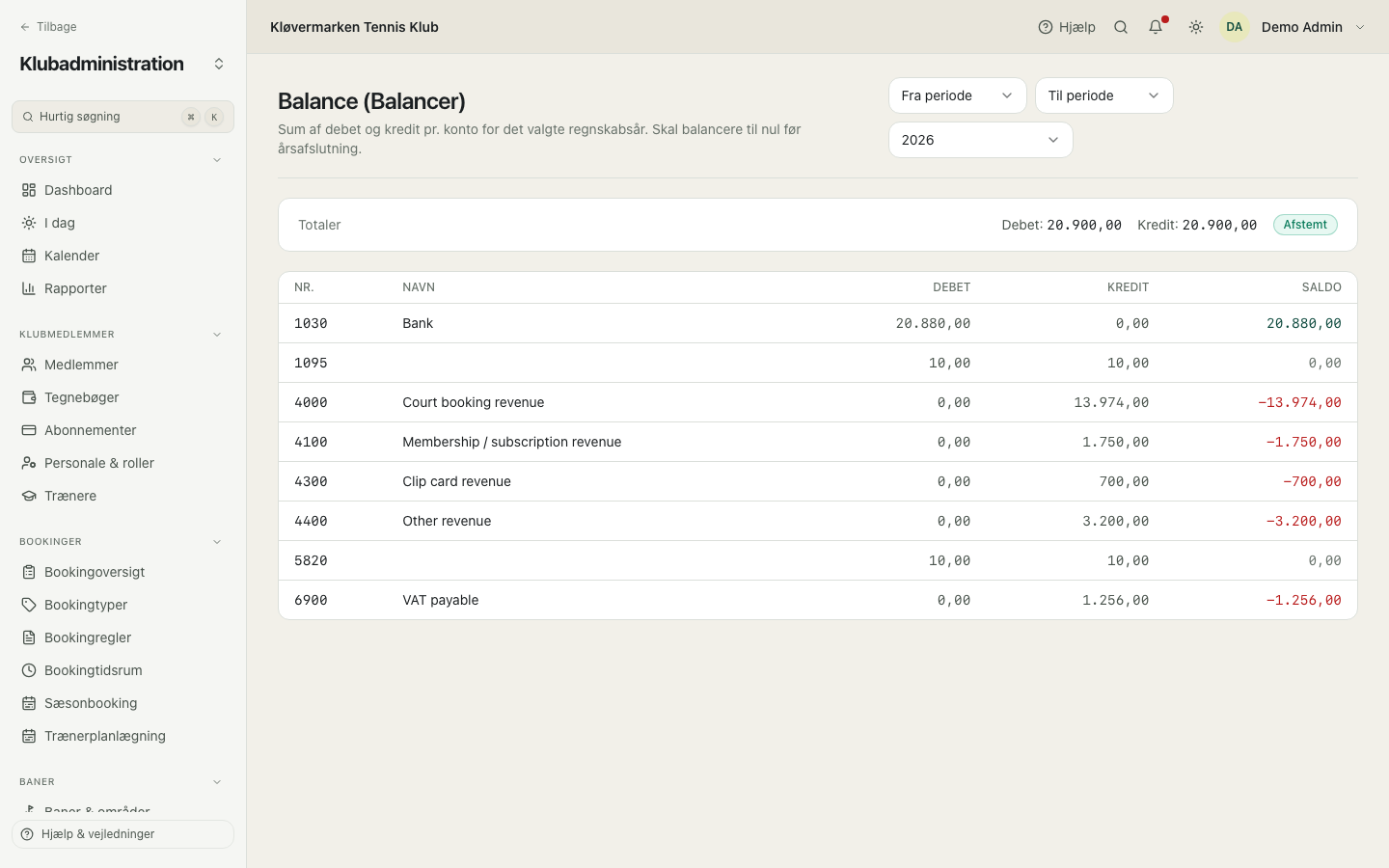Click the Membership / subscription revenue row
Image resolution: width=1389 pixels, height=868 pixels.
click(818, 442)
